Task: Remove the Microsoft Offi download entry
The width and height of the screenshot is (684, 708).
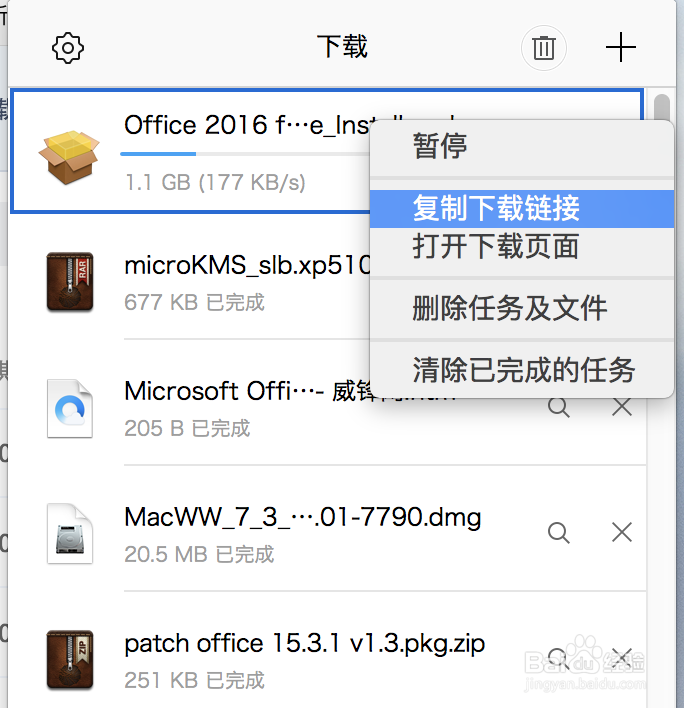Action: tap(622, 407)
